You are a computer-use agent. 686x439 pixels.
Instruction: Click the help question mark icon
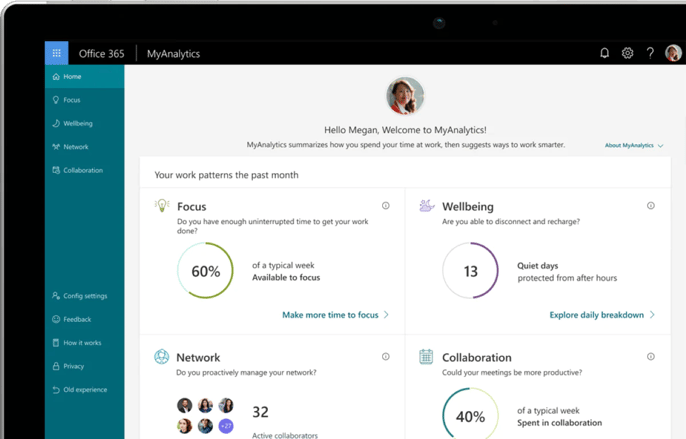click(650, 53)
